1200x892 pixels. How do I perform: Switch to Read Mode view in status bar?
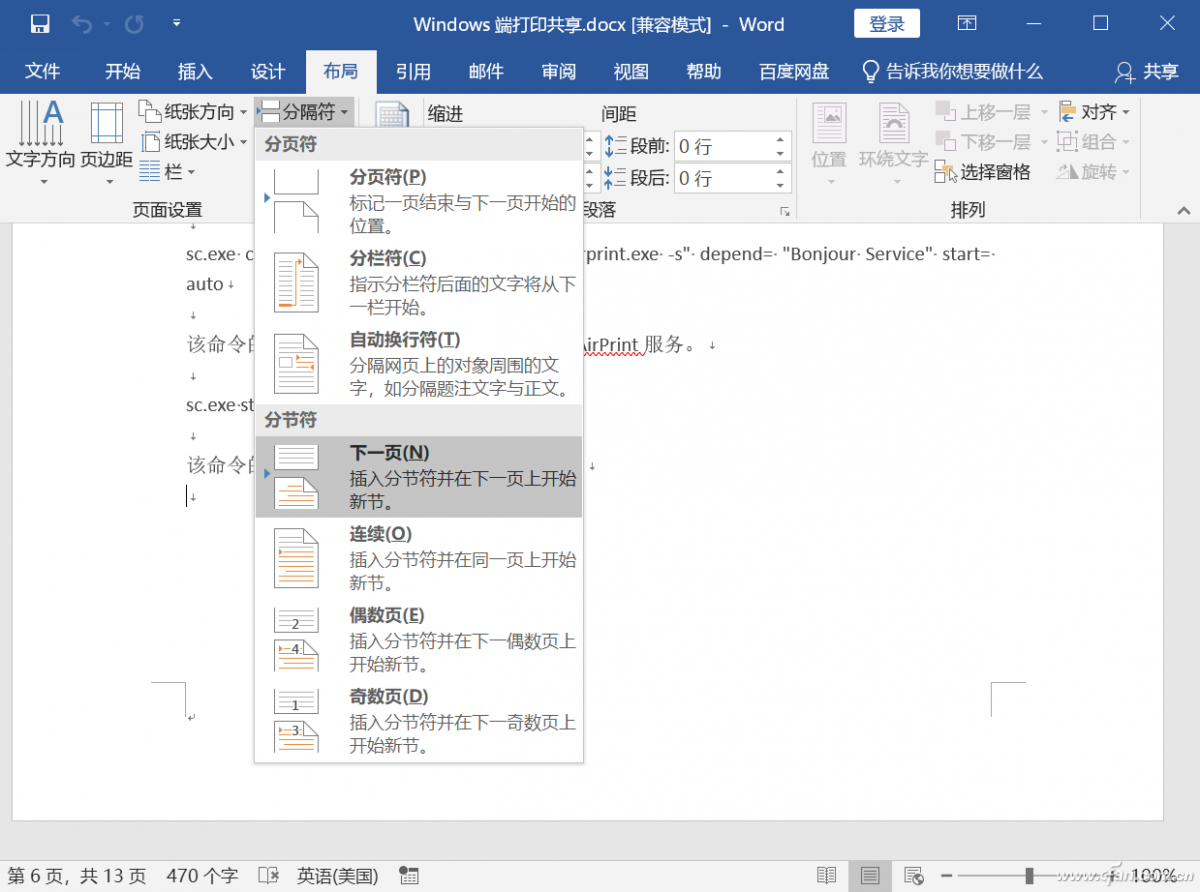[x=826, y=876]
